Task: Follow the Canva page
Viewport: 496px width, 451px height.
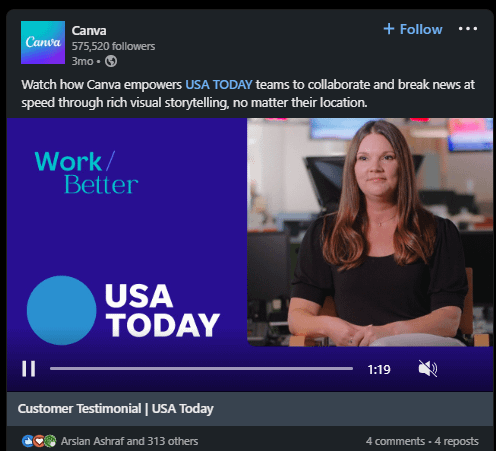Action: click(413, 29)
